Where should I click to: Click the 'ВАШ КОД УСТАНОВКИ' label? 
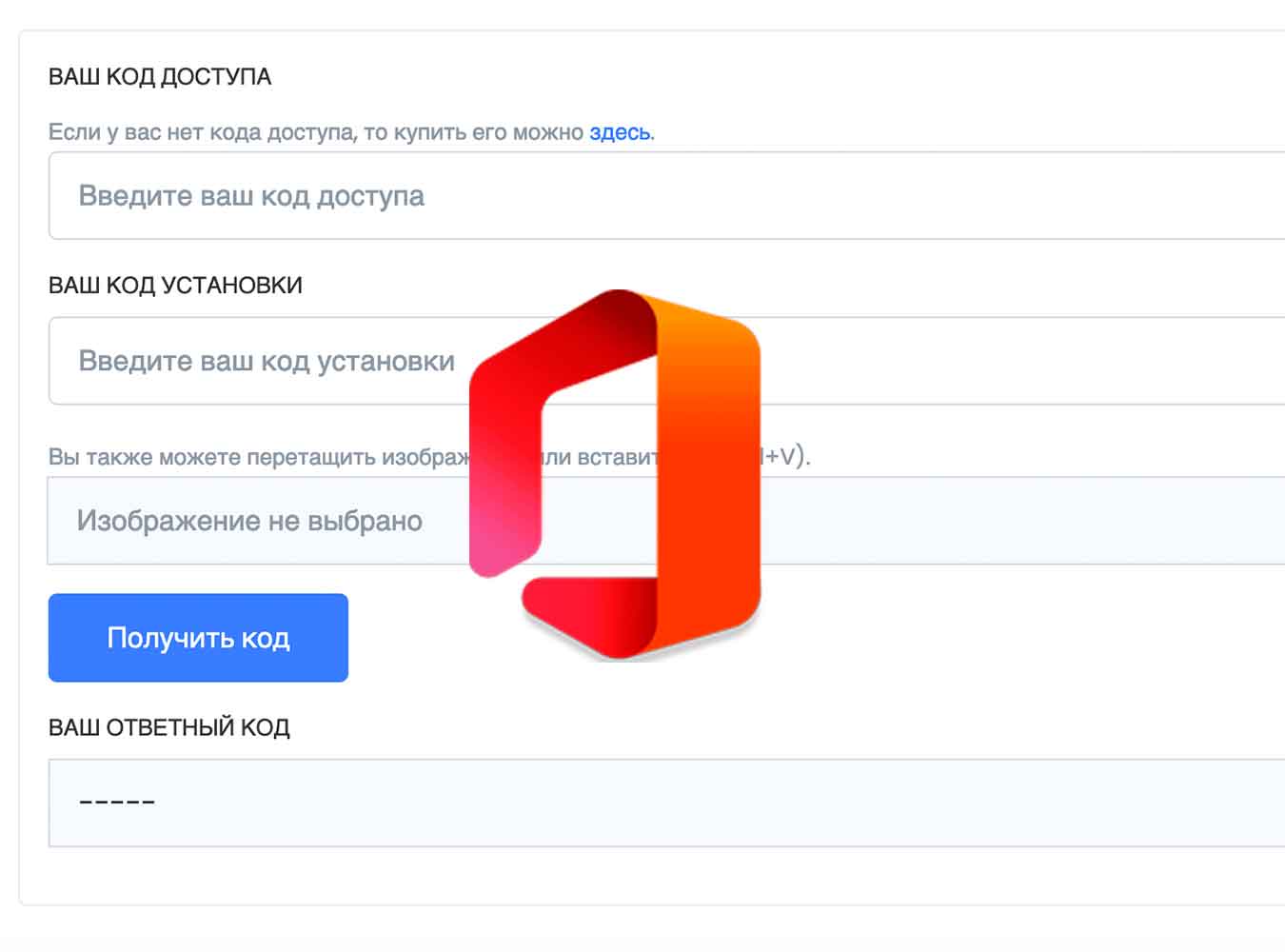[175, 286]
